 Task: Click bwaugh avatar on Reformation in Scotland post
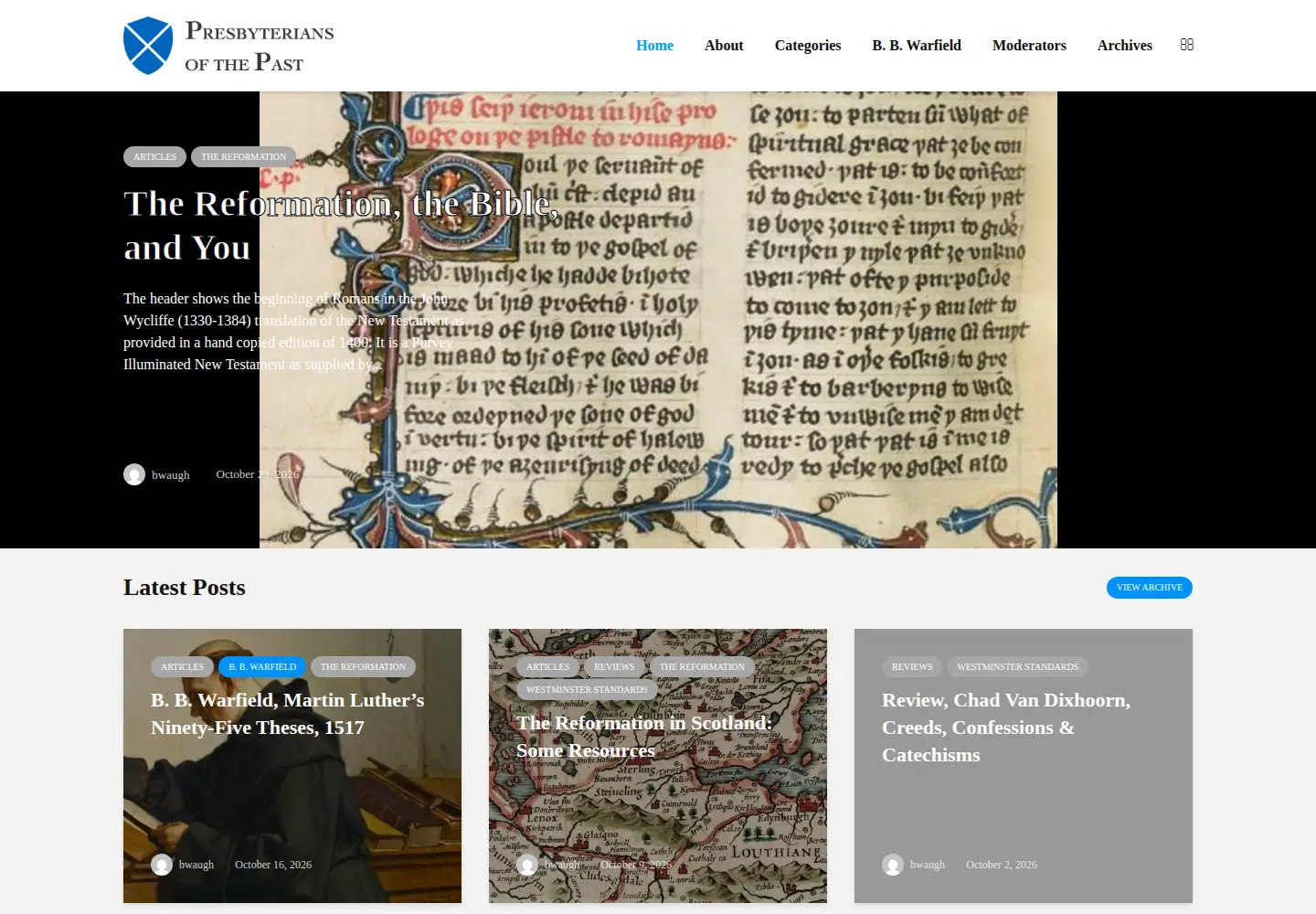pos(527,865)
